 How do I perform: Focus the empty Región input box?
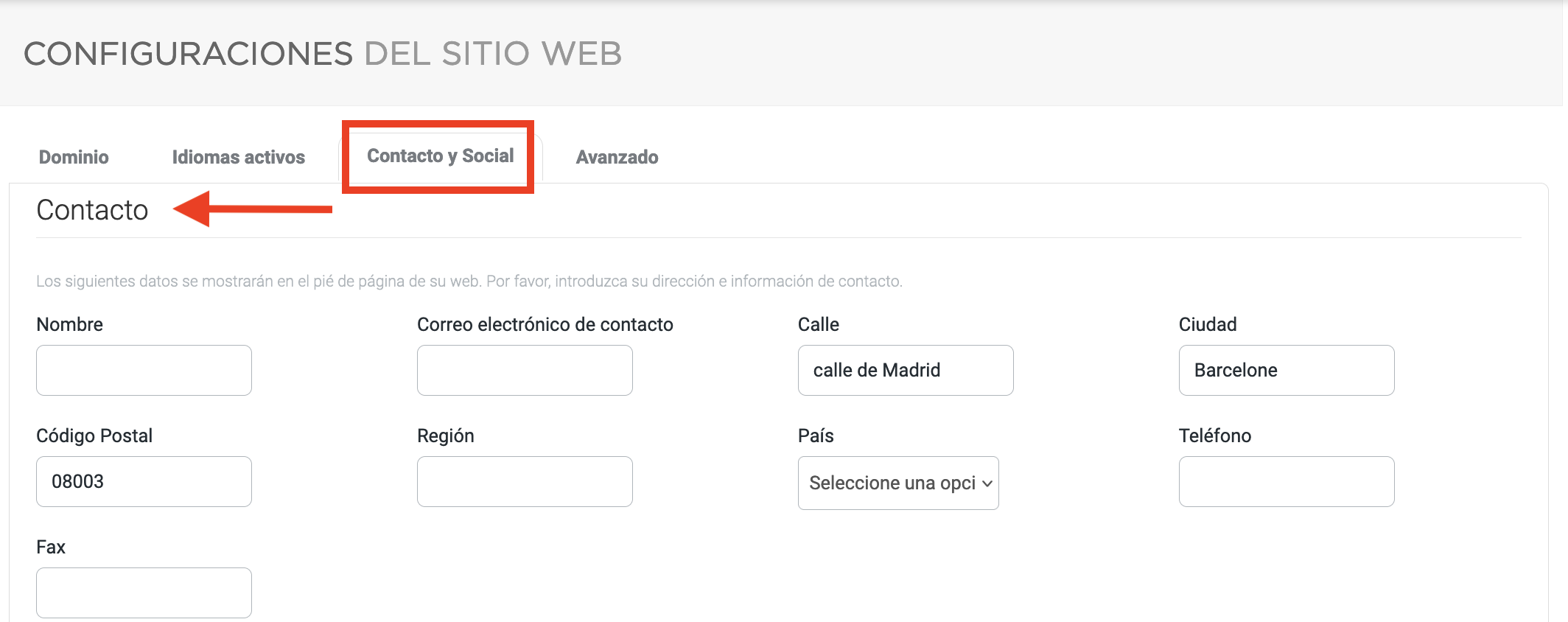(x=525, y=481)
